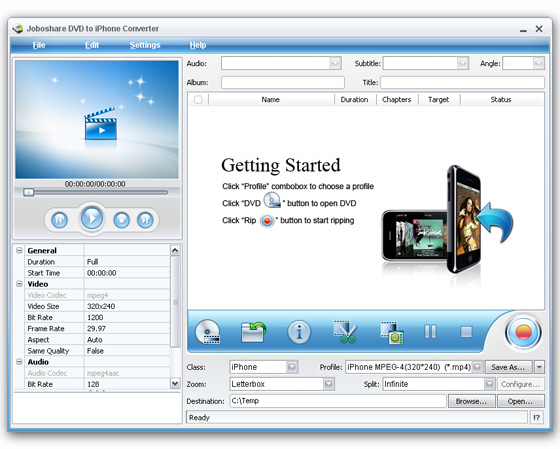Click the Open... destination button
The width and height of the screenshot is (560, 449).
point(520,401)
